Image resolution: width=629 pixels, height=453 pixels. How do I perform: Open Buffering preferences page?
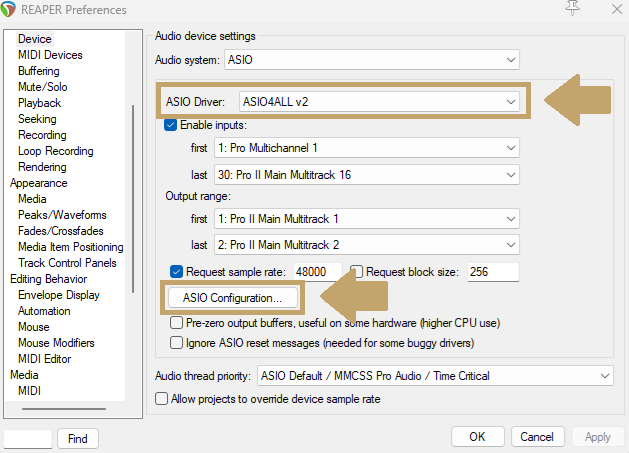[x=39, y=71]
